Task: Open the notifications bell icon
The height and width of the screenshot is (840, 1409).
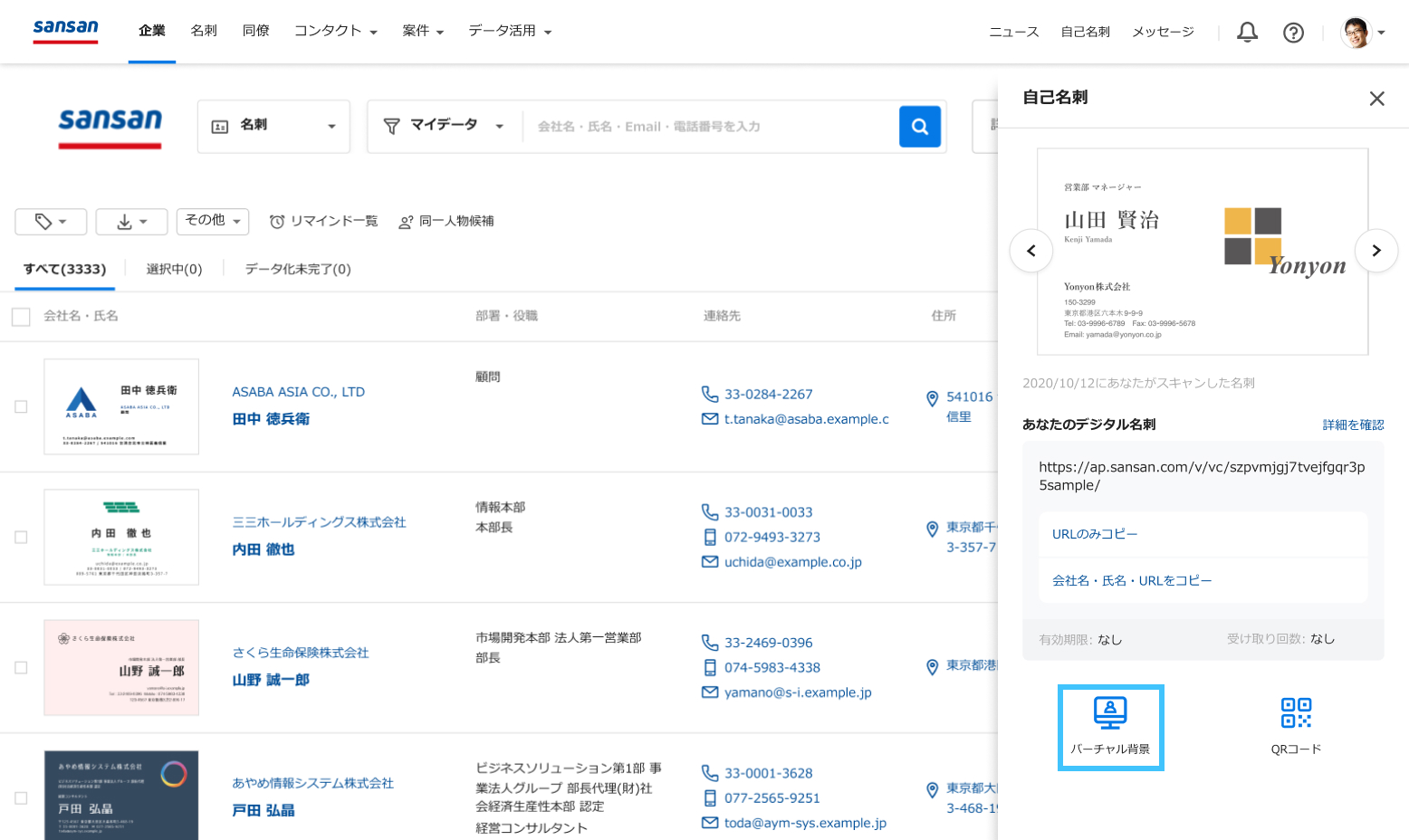Action: click(1247, 33)
